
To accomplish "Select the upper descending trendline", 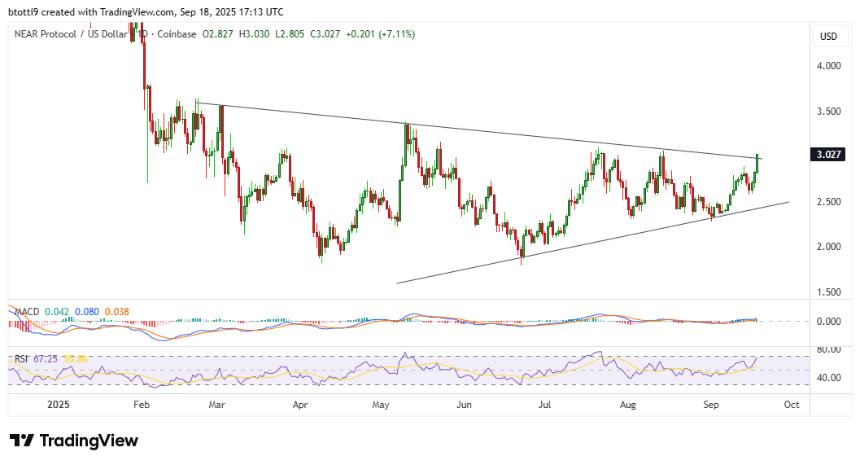I will [500, 136].
